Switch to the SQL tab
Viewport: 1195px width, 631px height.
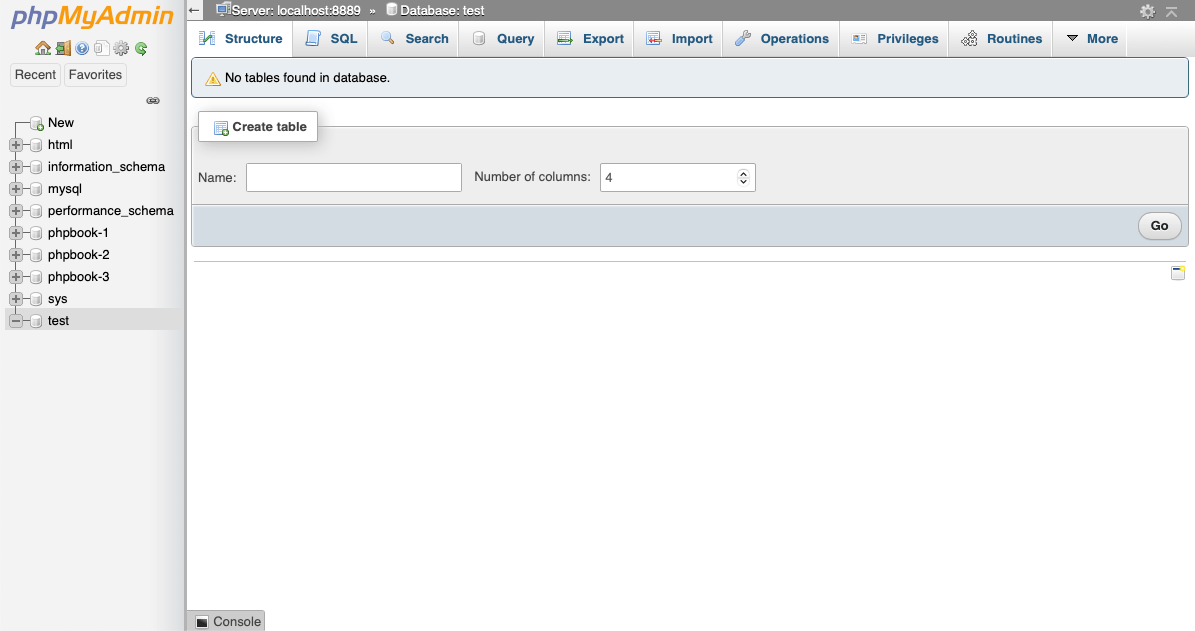(x=330, y=38)
